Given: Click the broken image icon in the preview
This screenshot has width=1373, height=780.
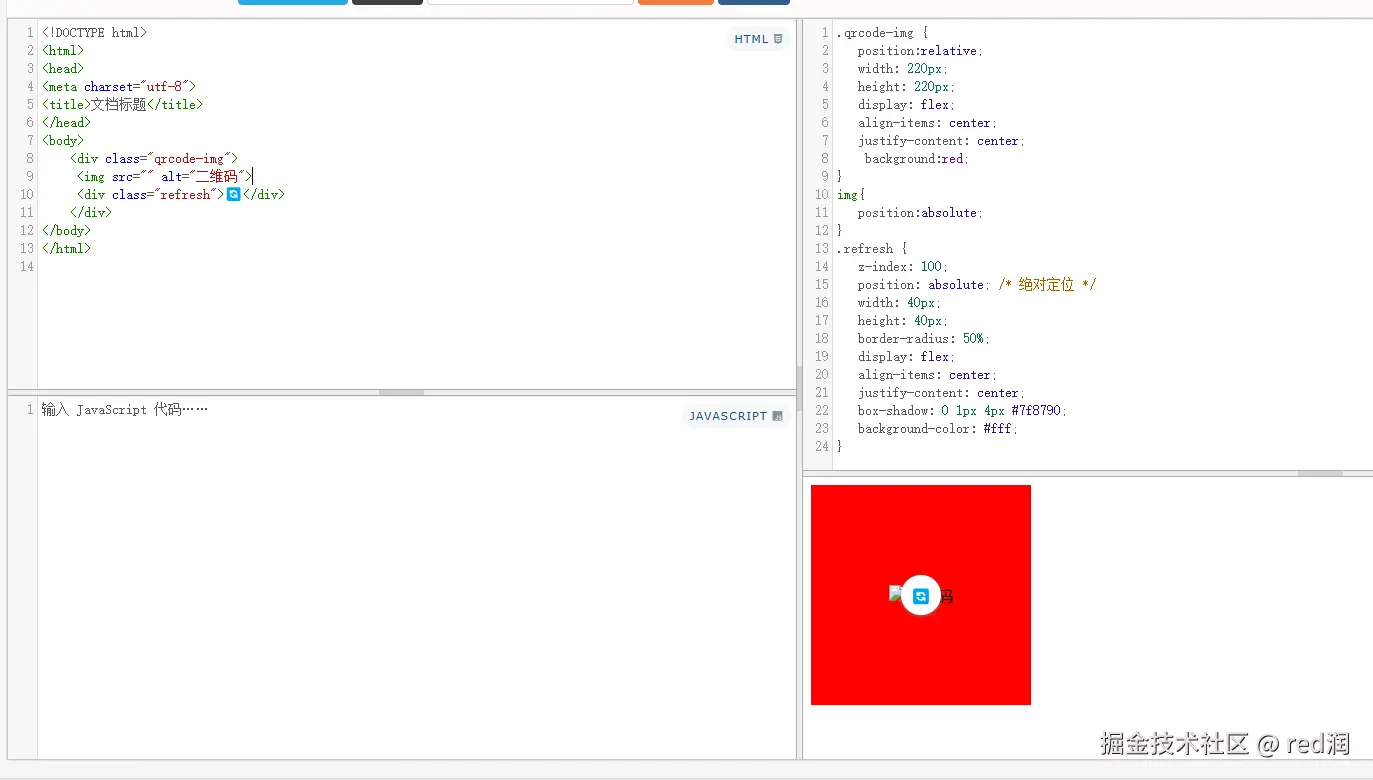Looking at the screenshot, I should click(895, 593).
